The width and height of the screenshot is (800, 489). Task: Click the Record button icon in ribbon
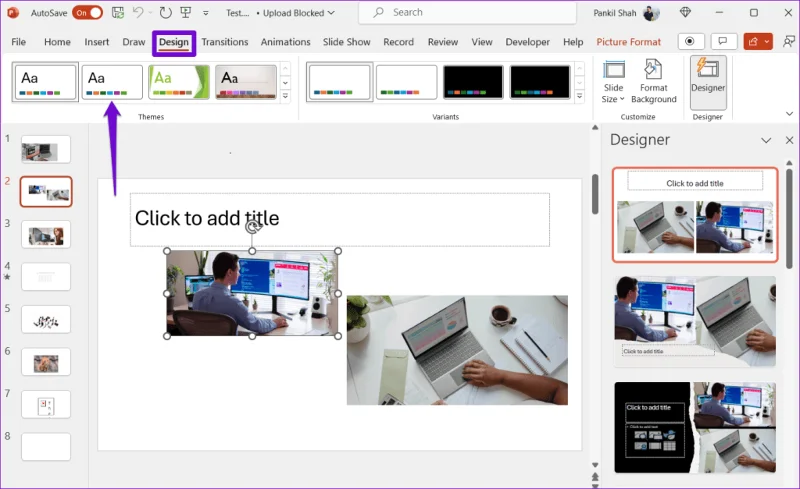[x=691, y=41]
